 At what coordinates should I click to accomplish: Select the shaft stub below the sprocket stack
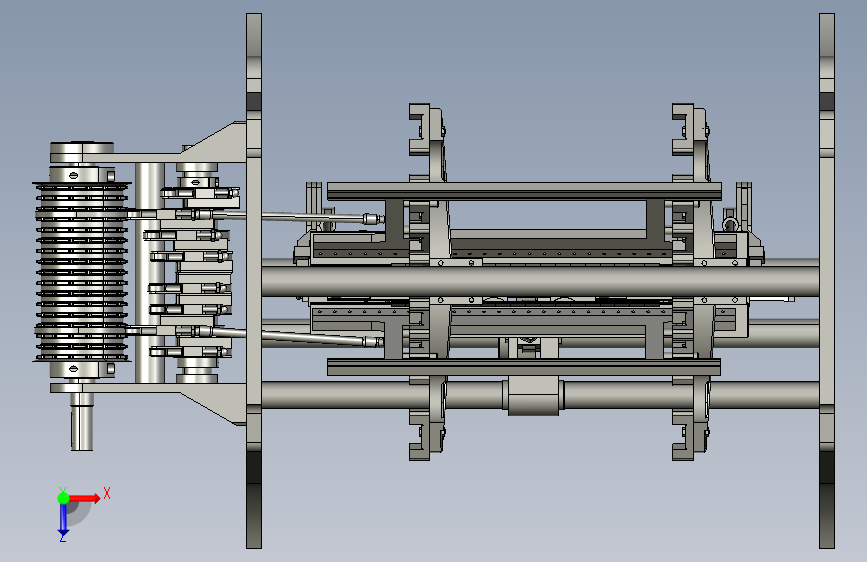tap(82, 421)
